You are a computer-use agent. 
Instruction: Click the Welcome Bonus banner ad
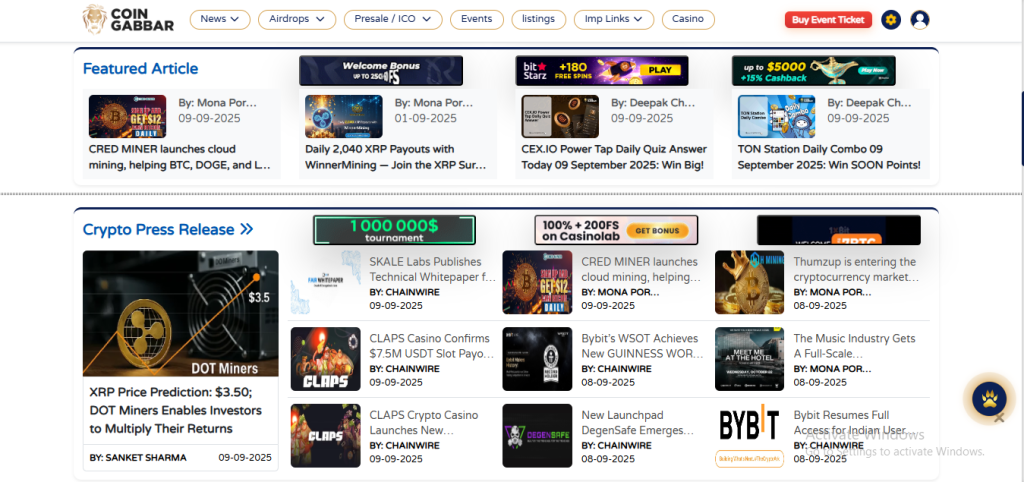pos(381,71)
